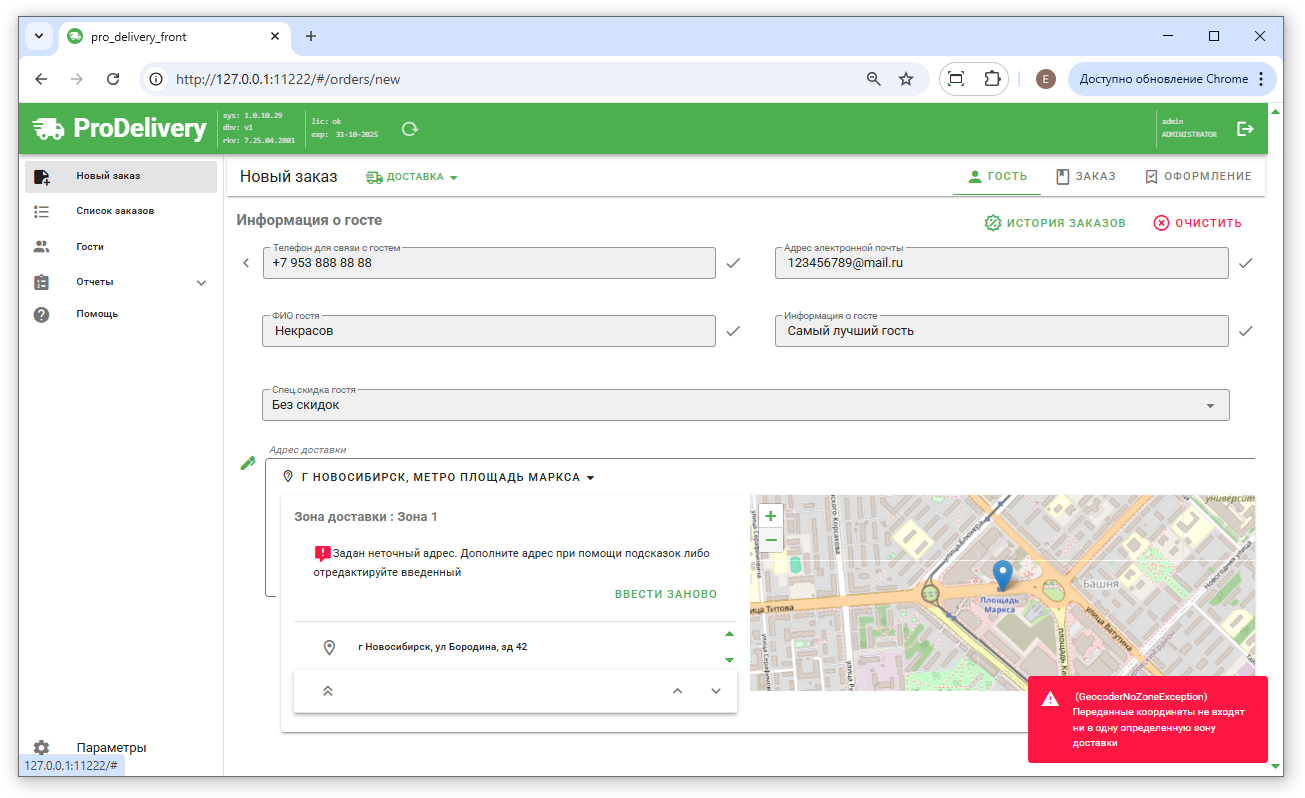Click the blue location pin on map
Image resolution: width=1305 pixels, height=798 pixels.
[x=1003, y=574]
